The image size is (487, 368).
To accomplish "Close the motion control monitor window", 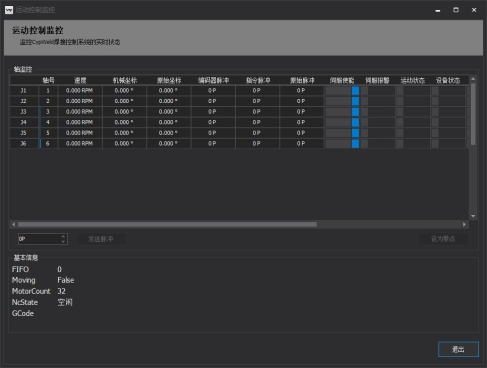I will point(474,10).
